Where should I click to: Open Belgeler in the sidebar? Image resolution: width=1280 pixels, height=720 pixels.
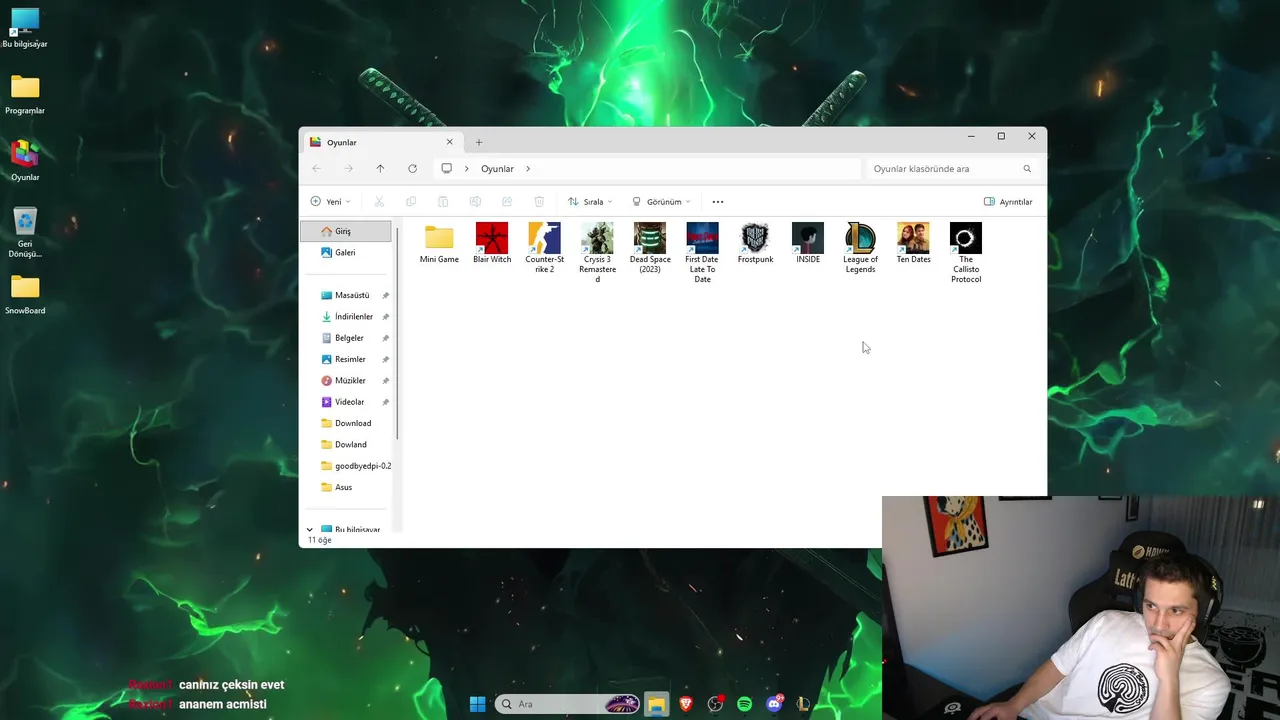(x=346, y=338)
